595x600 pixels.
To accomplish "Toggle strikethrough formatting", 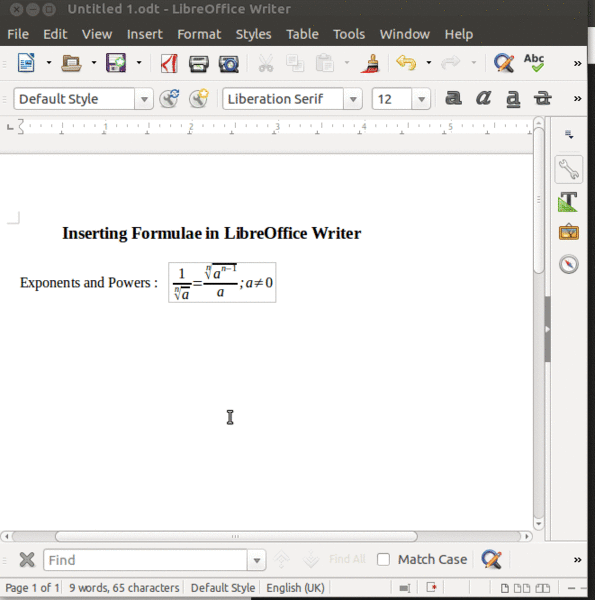I will point(543,99).
